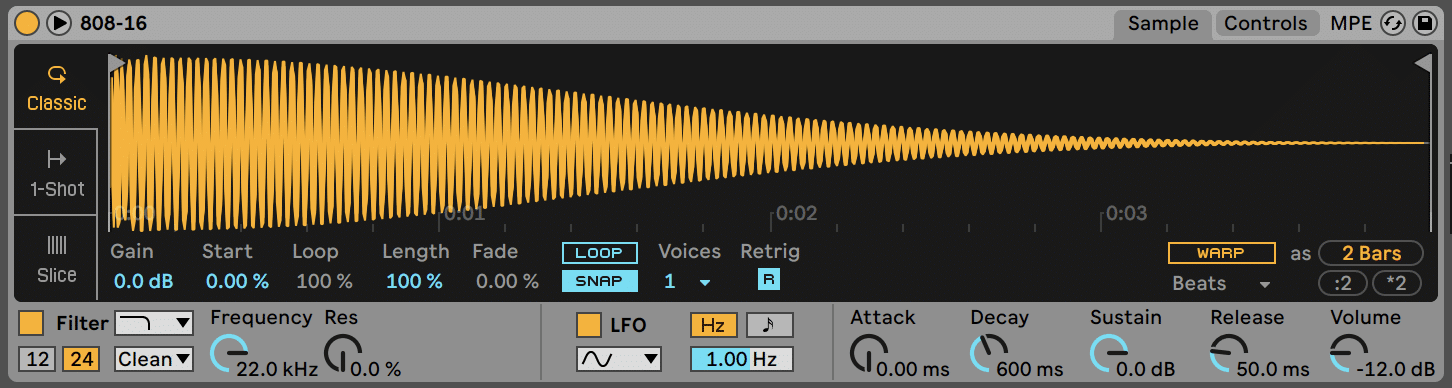This screenshot has width=1452, height=388.
Task: Toggle the device activator circle button
Action: (28, 22)
